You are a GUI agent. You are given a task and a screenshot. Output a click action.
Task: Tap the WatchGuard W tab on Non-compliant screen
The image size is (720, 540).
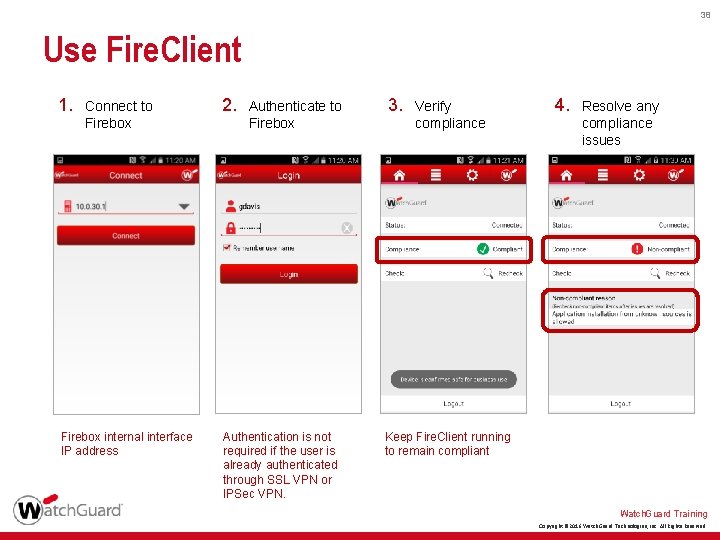click(x=675, y=175)
